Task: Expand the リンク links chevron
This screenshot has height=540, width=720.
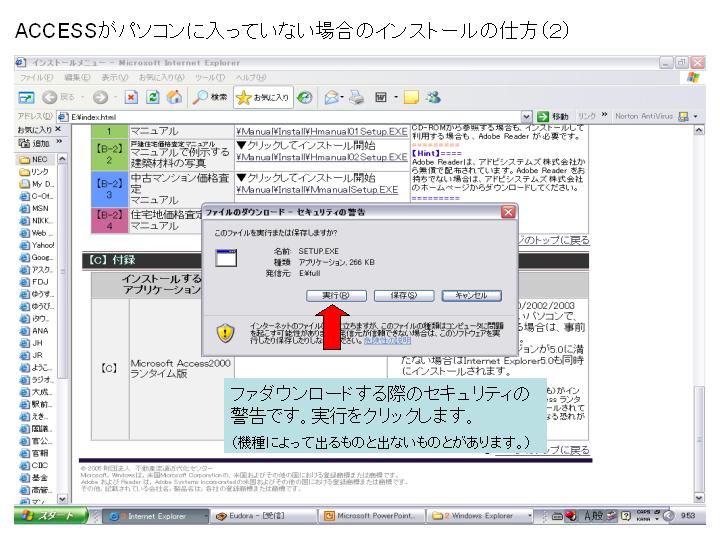Action: pyautogui.click(x=604, y=115)
